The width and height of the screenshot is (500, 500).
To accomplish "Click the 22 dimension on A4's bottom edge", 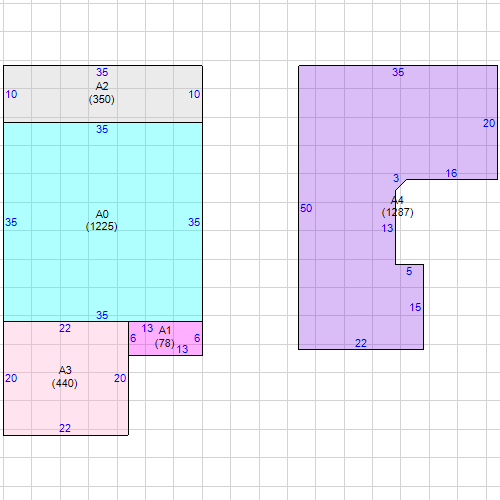I will pyautogui.click(x=361, y=343).
